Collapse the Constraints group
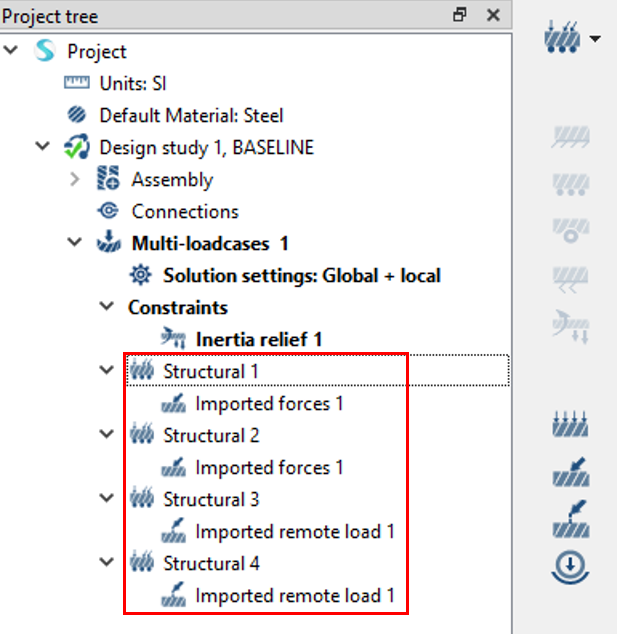617x634 pixels. coord(108,308)
